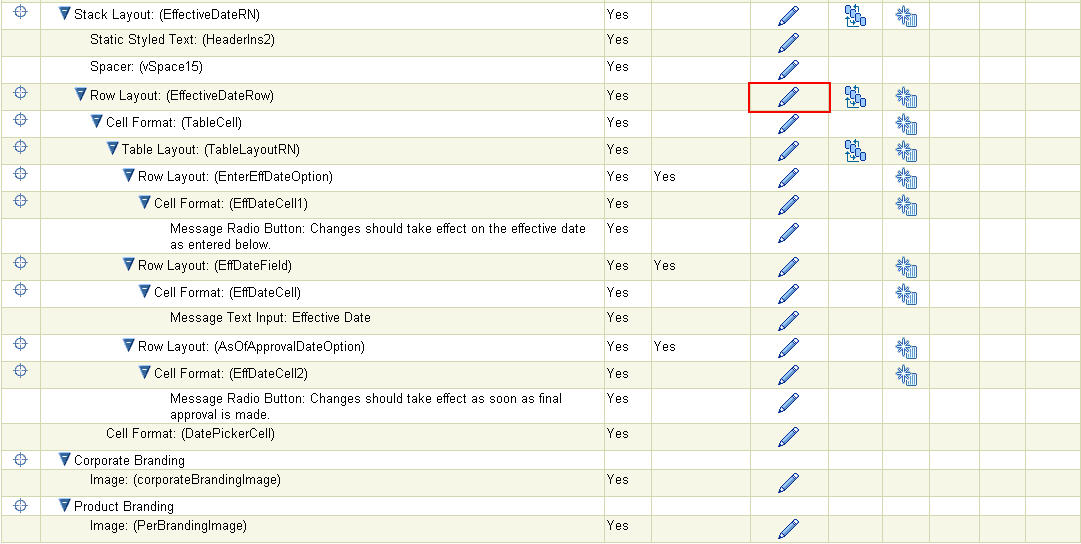Click the create item icon for Cell Format: (EffDateCell2)
The height and width of the screenshot is (544, 1081).
pos(906,375)
